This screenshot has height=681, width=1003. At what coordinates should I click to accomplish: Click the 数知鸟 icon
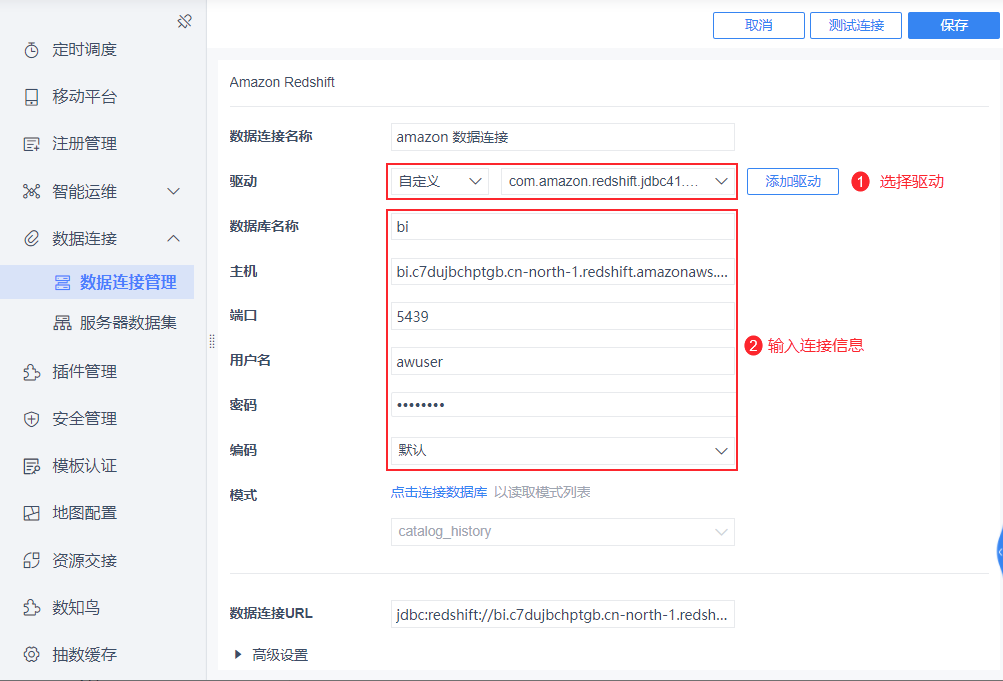click(31, 607)
